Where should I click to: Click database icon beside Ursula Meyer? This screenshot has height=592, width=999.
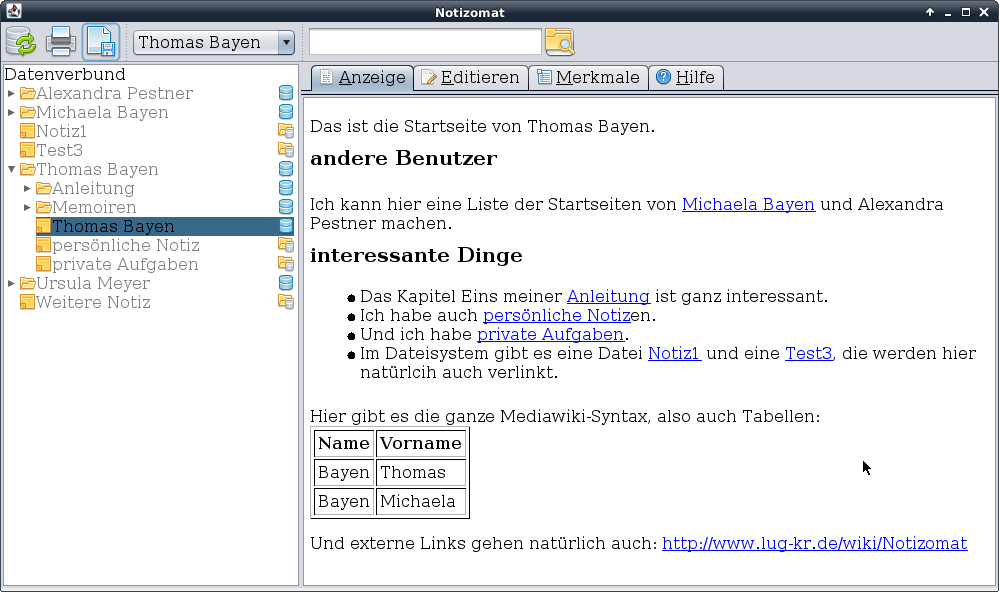(286, 284)
